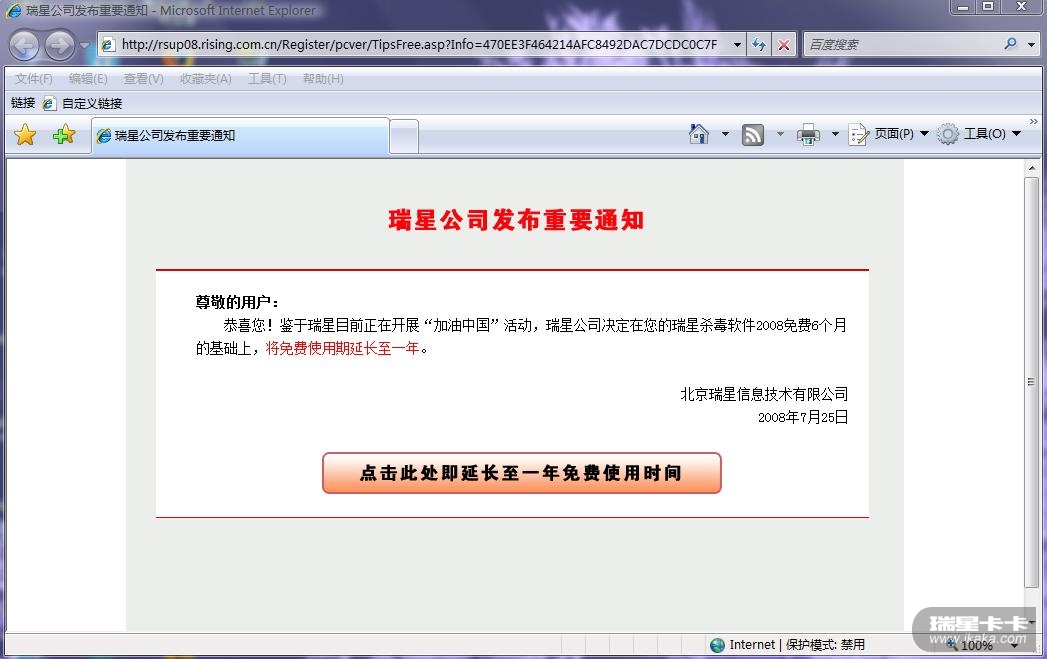
Task: Go forward with the Forward arrow button
Action: (60, 45)
